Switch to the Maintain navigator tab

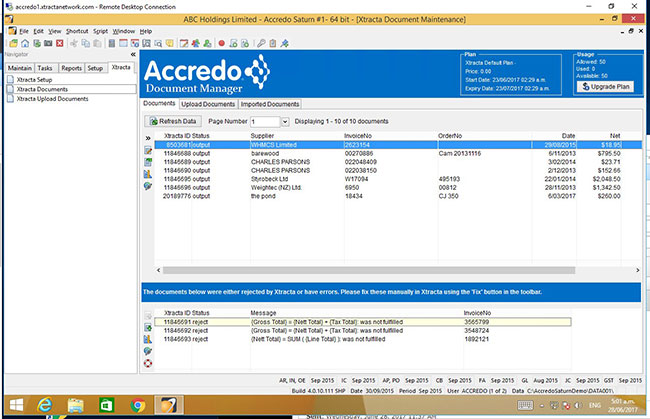(x=19, y=68)
